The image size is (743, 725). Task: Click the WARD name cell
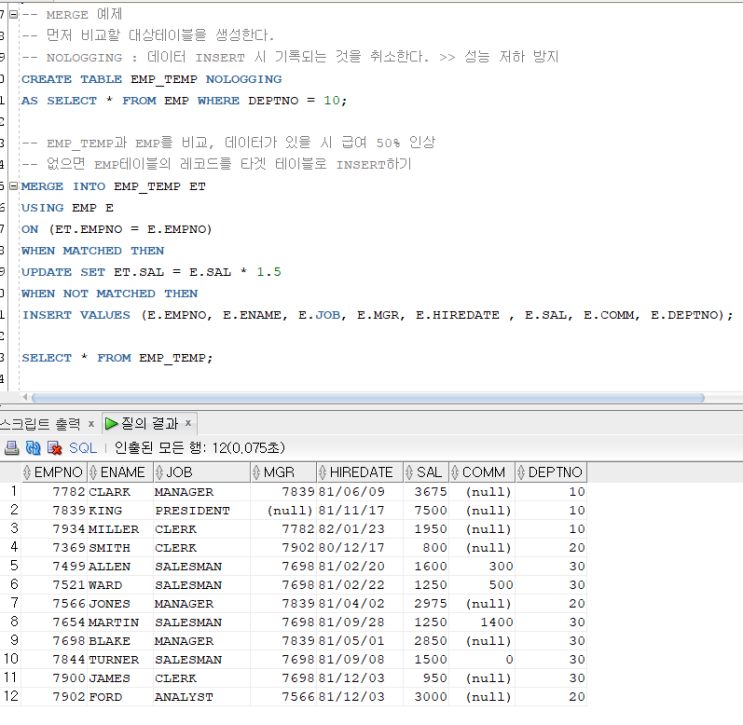point(120,585)
